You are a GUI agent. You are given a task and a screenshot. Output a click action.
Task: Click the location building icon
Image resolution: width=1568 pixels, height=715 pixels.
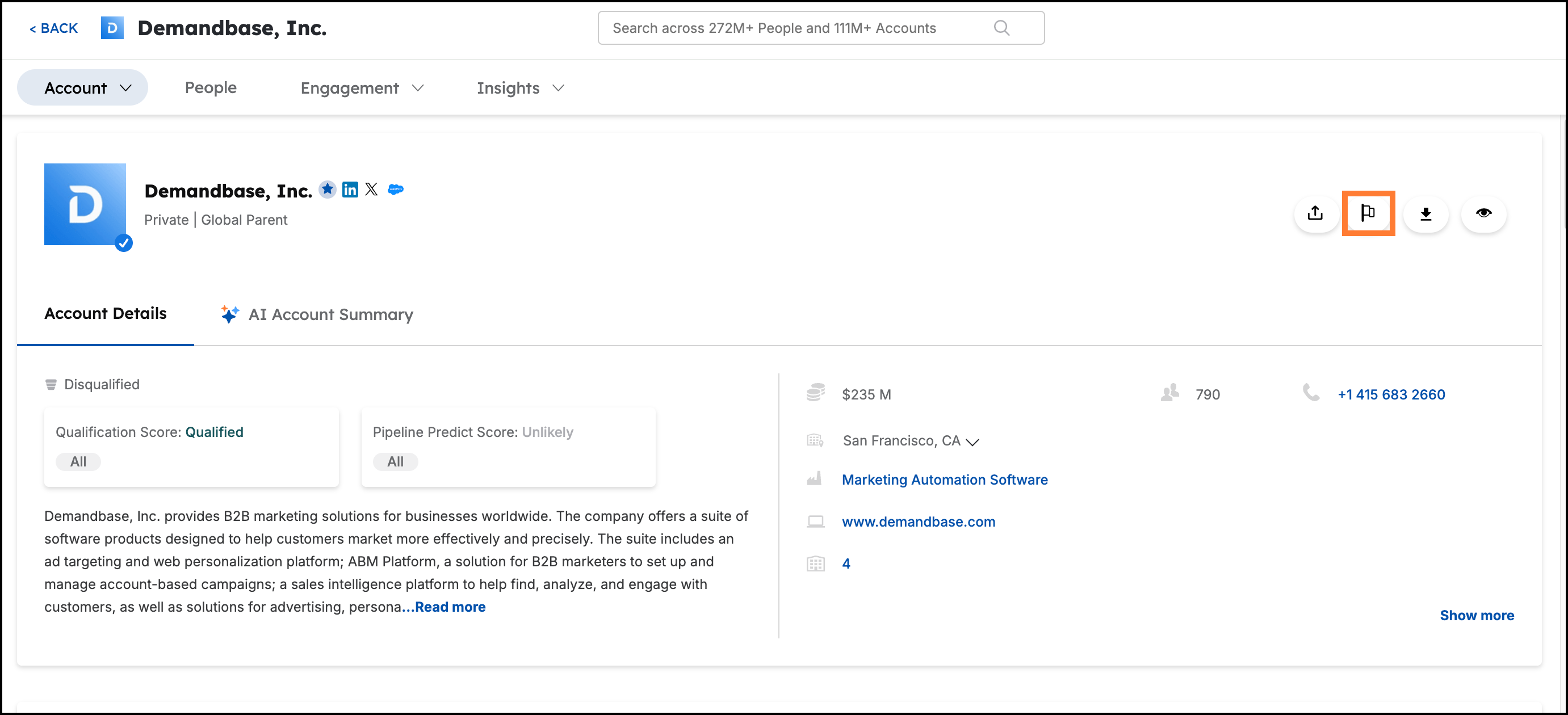(x=815, y=440)
